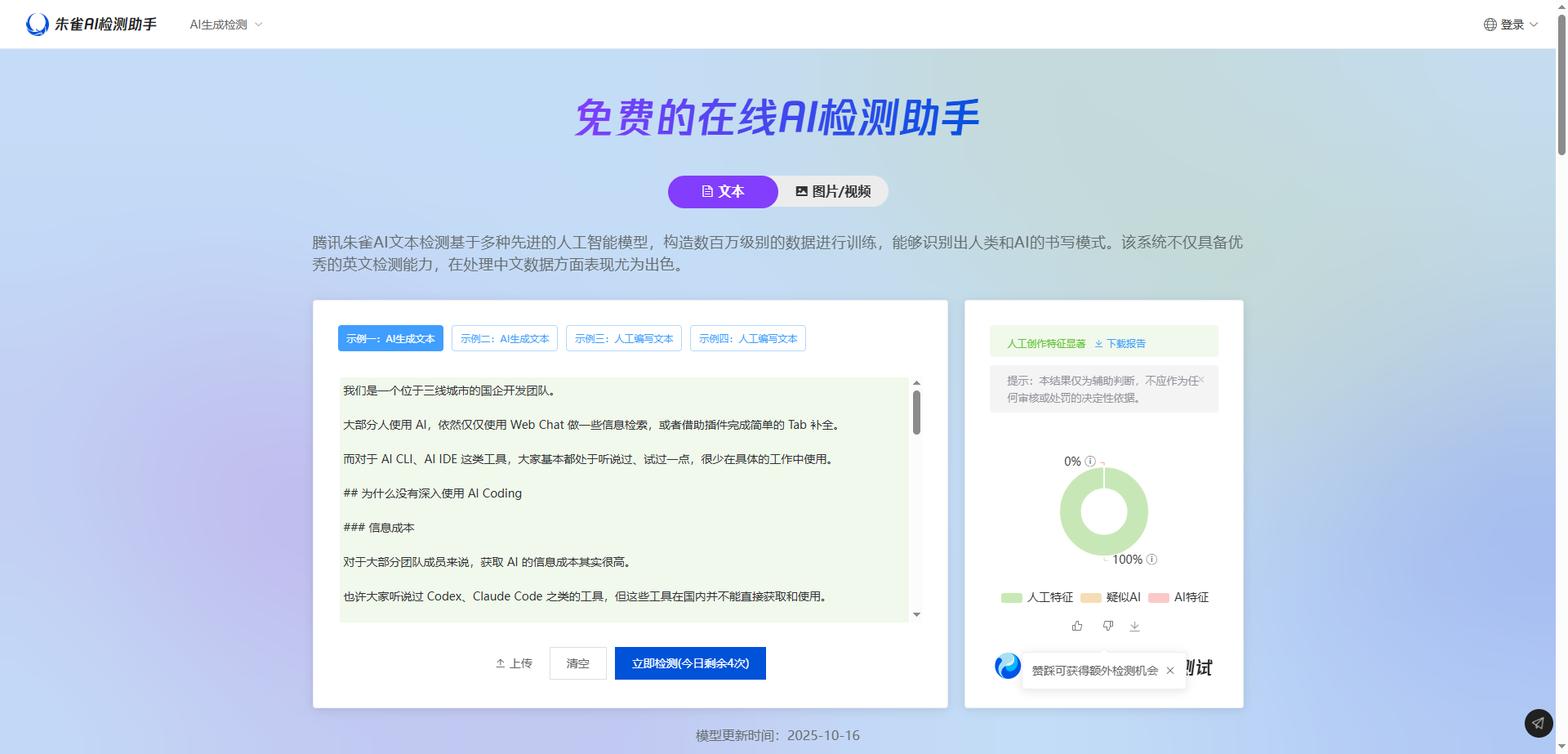Click the paper-plane floating feedback button
Screen dimensions: 1568x754
[x=1539, y=723]
